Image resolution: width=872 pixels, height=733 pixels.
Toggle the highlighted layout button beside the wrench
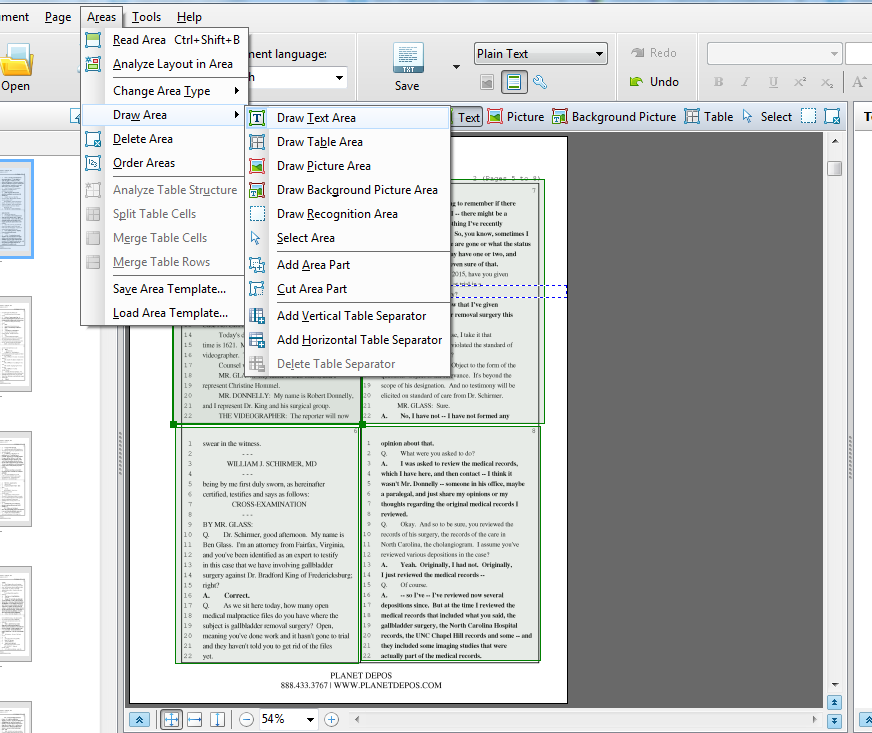coord(514,82)
